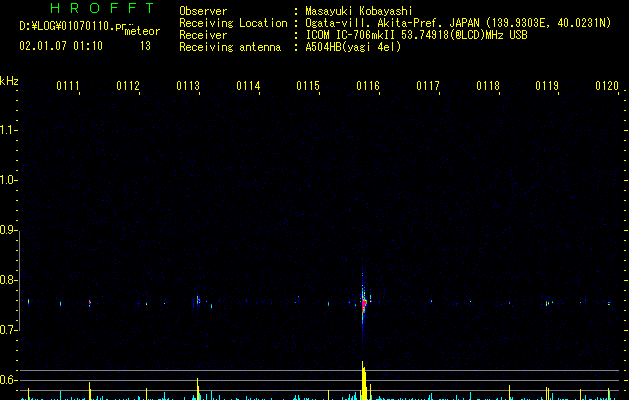The height and width of the screenshot is (400, 629).
Task: Click the 1.0 kHz axis label
Action: (x=8, y=180)
